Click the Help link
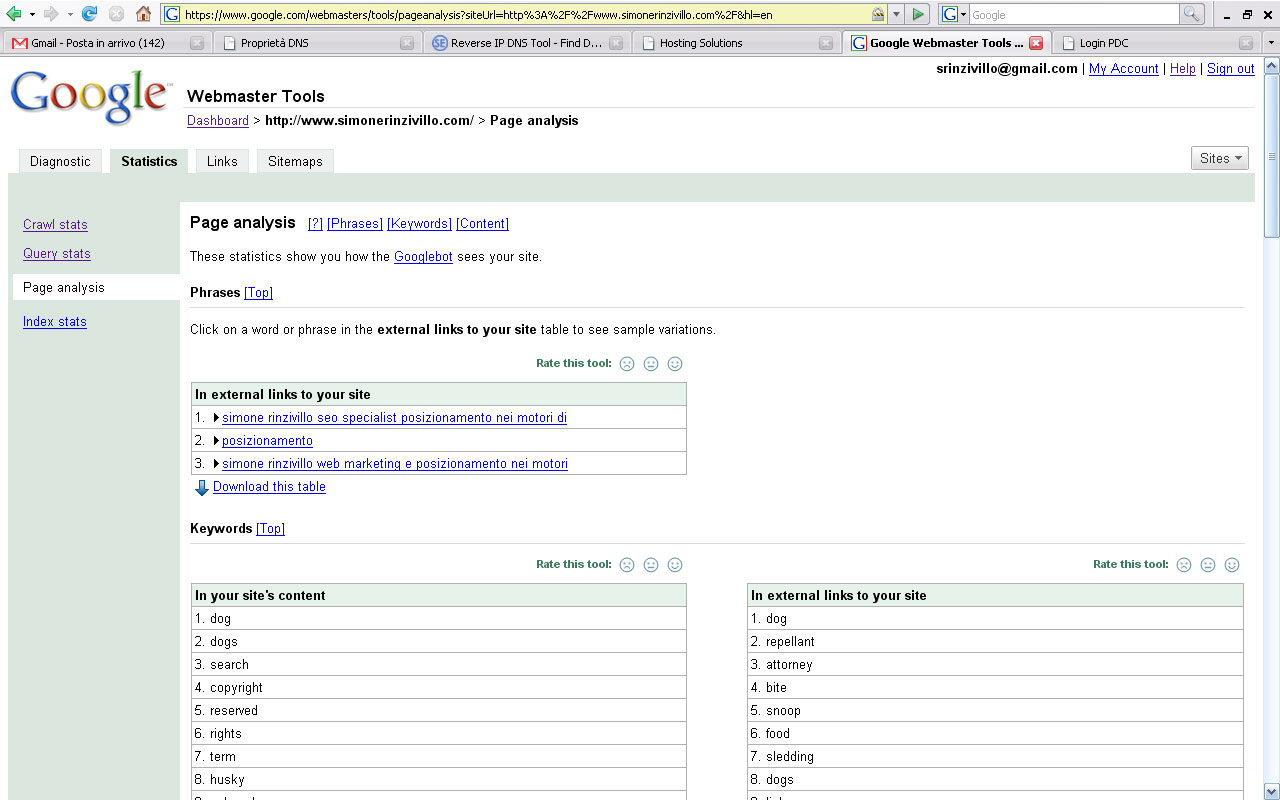This screenshot has width=1280, height=800. point(1183,69)
